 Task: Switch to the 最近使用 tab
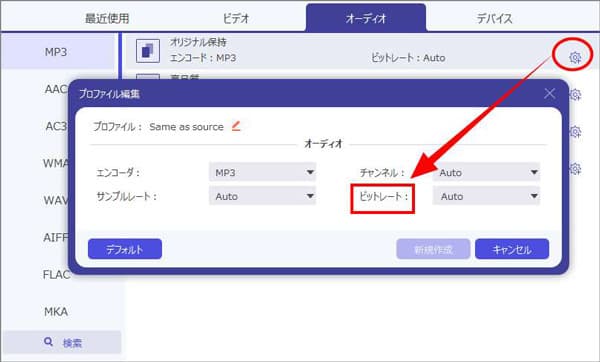[107, 18]
